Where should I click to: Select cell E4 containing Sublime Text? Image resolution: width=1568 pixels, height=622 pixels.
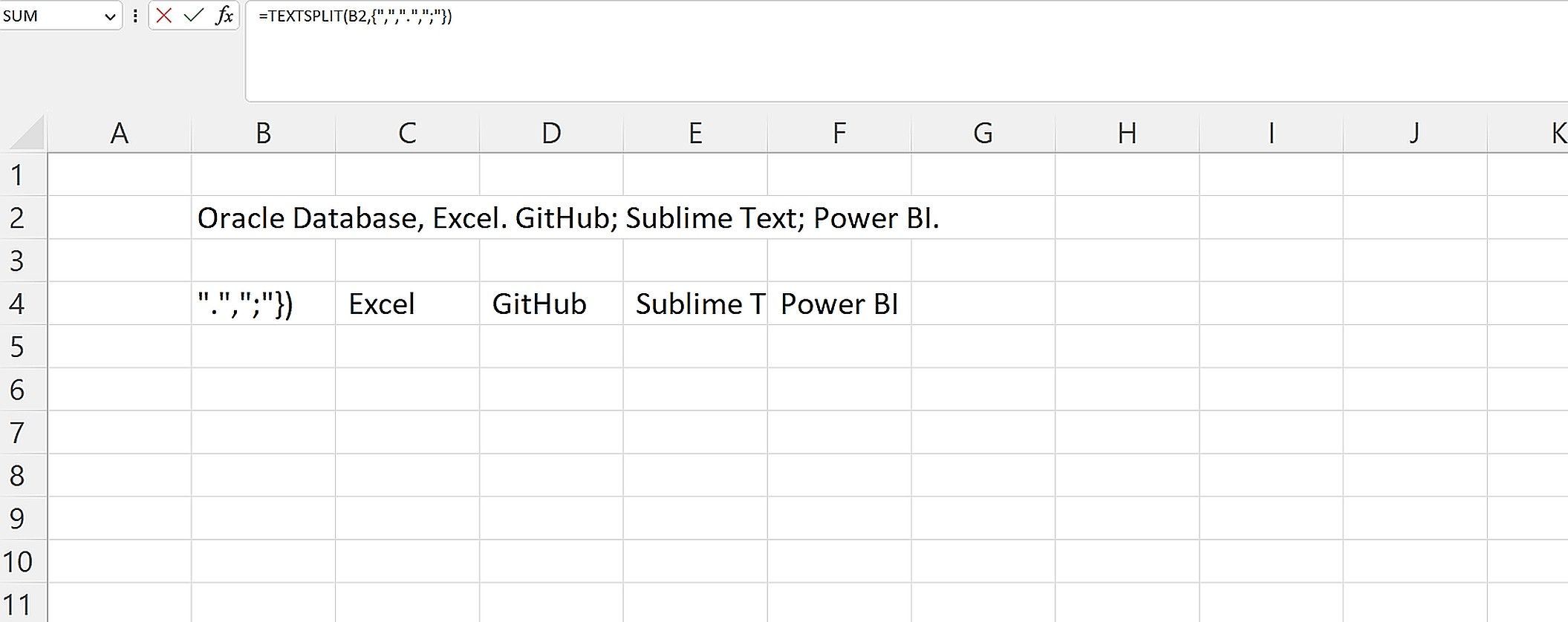tap(695, 303)
